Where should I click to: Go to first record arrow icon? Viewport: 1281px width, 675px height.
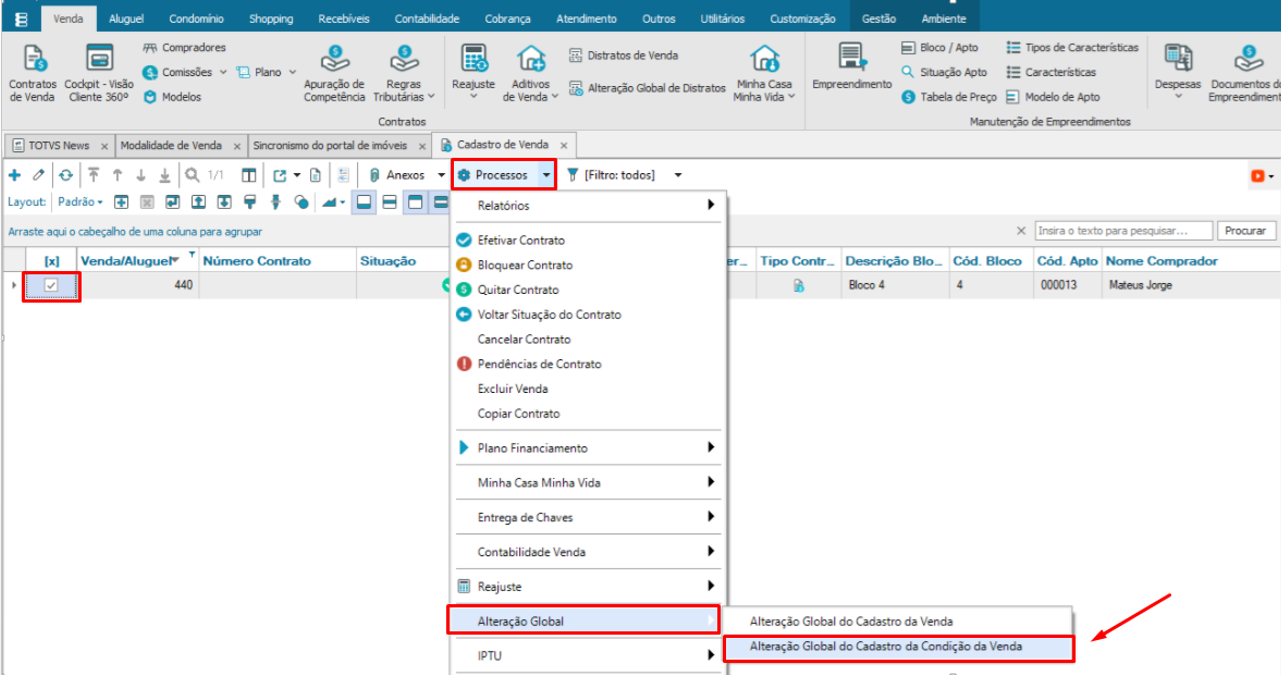pos(93,175)
